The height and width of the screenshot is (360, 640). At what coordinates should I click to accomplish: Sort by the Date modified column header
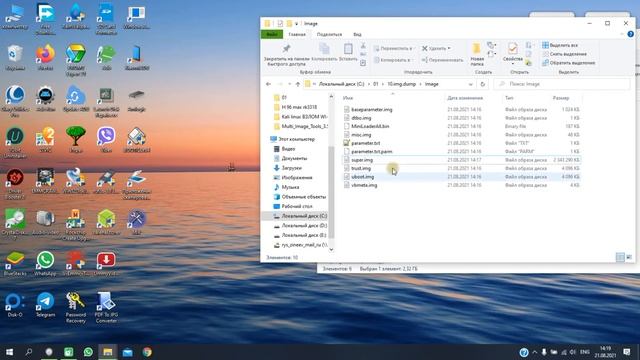coord(465,98)
